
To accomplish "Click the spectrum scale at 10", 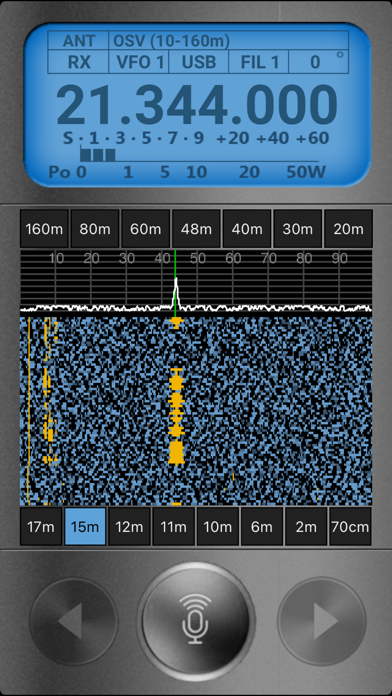I will tap(56, 258).
